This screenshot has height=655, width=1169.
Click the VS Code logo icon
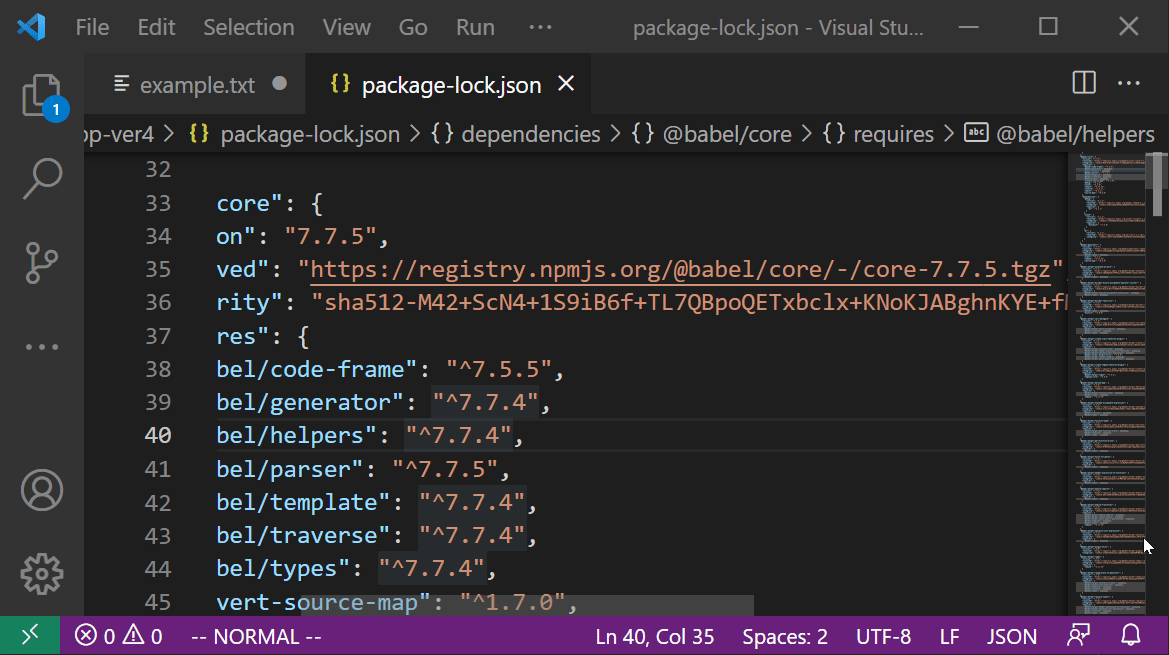(31, 28)
